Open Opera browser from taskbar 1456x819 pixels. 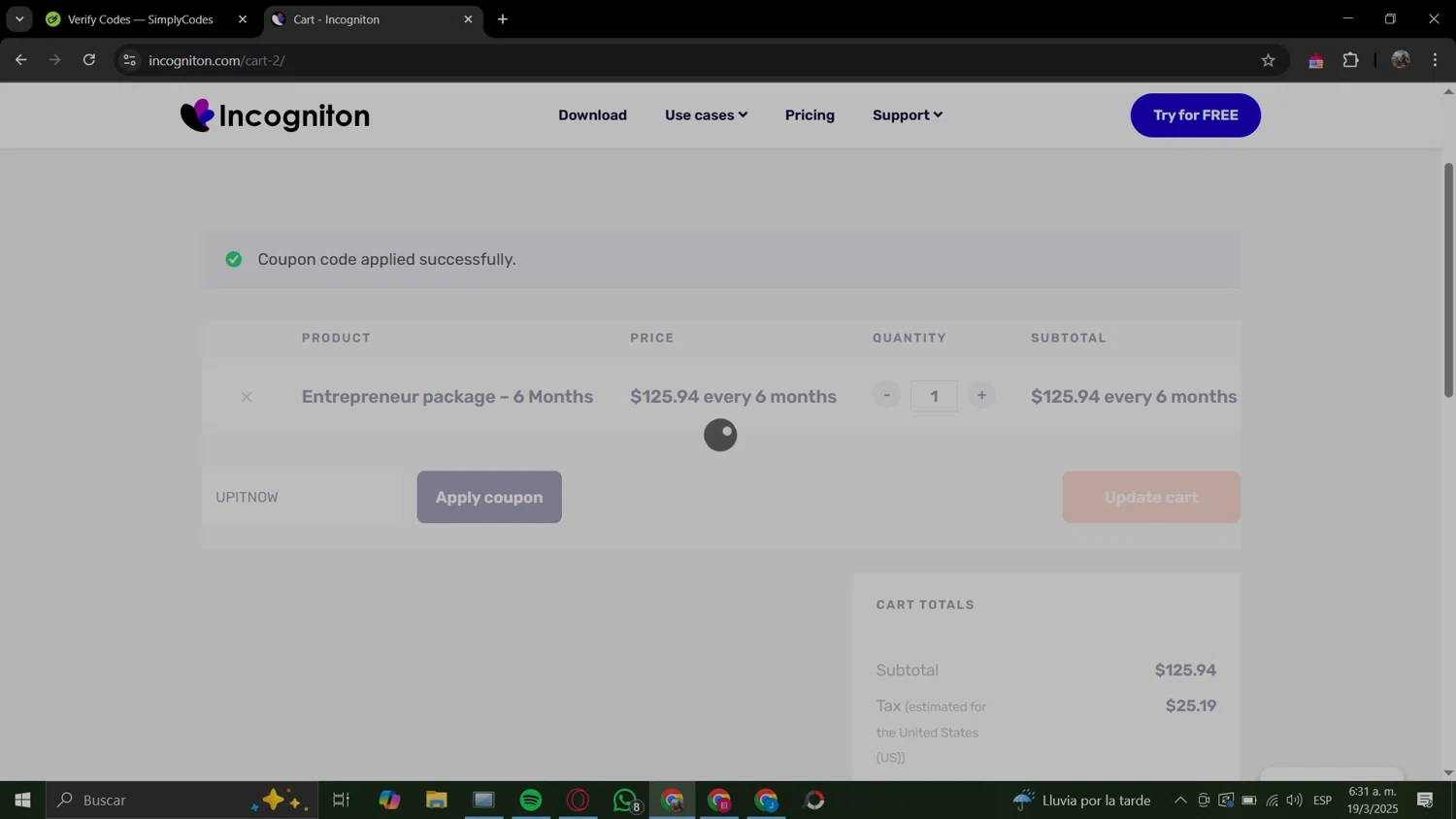tap(579, 801)
